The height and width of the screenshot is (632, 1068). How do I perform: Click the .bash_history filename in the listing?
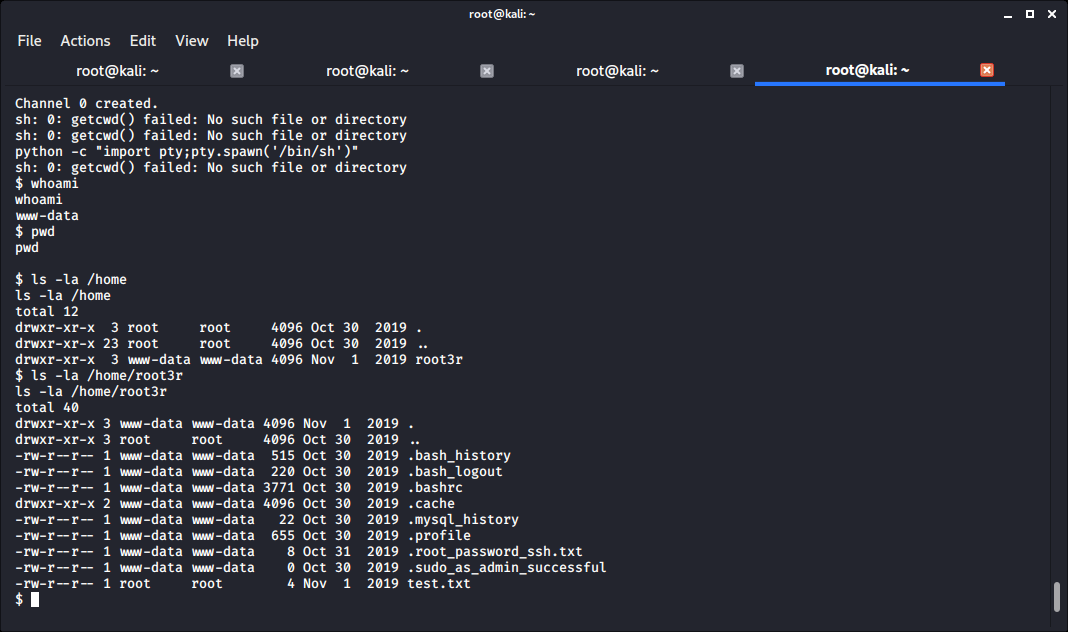459,456
